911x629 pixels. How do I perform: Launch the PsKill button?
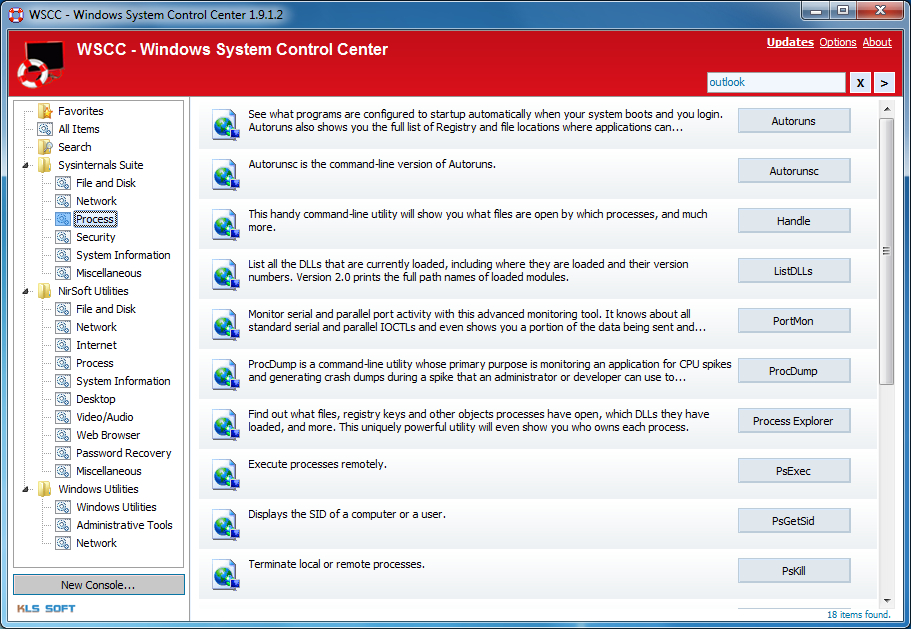coord(794,570)
